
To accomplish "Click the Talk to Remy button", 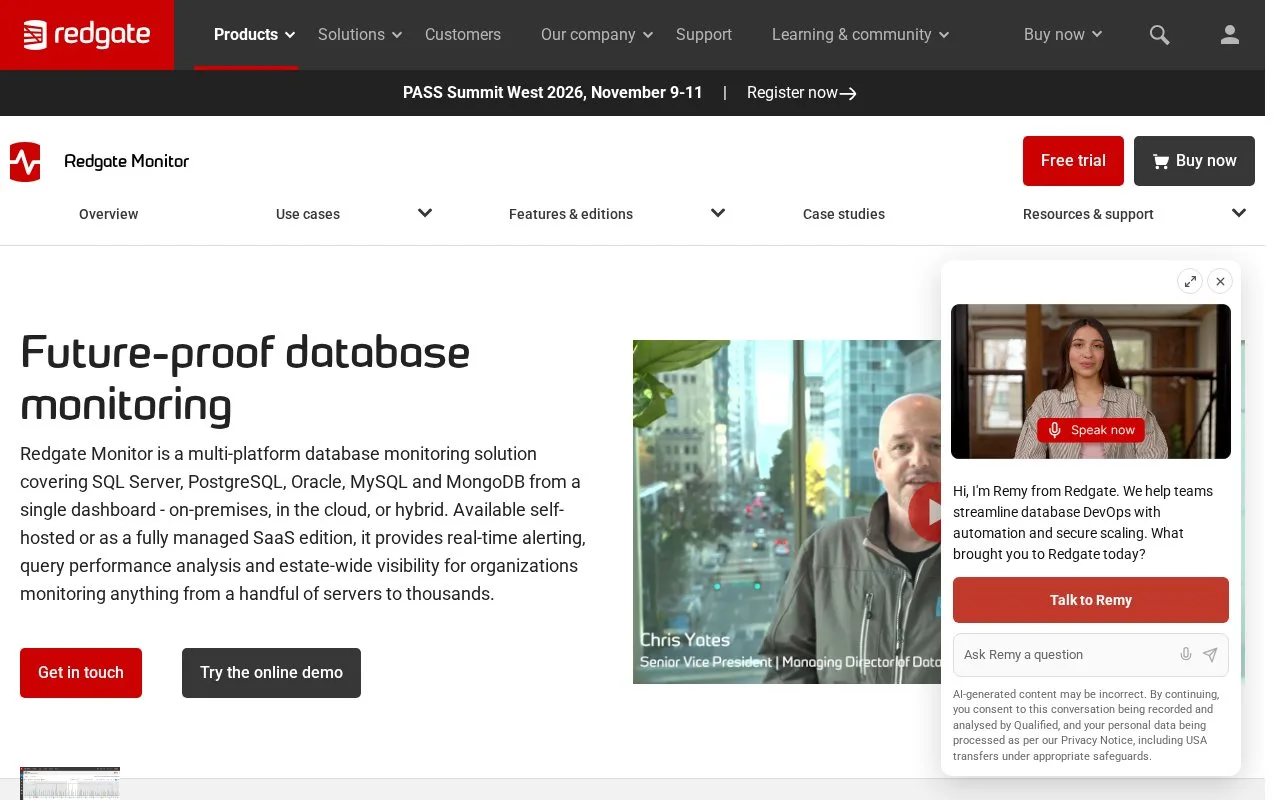I will click(x=1091, y=600).
